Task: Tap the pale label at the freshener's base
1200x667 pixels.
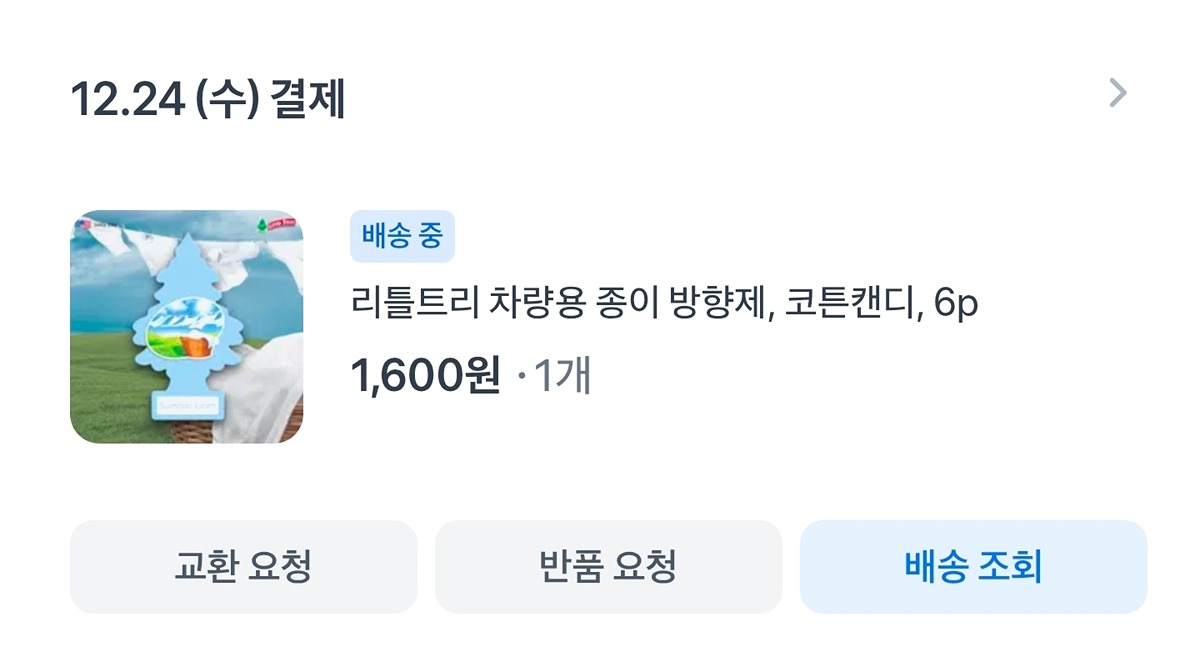Action: coord(188,405)
